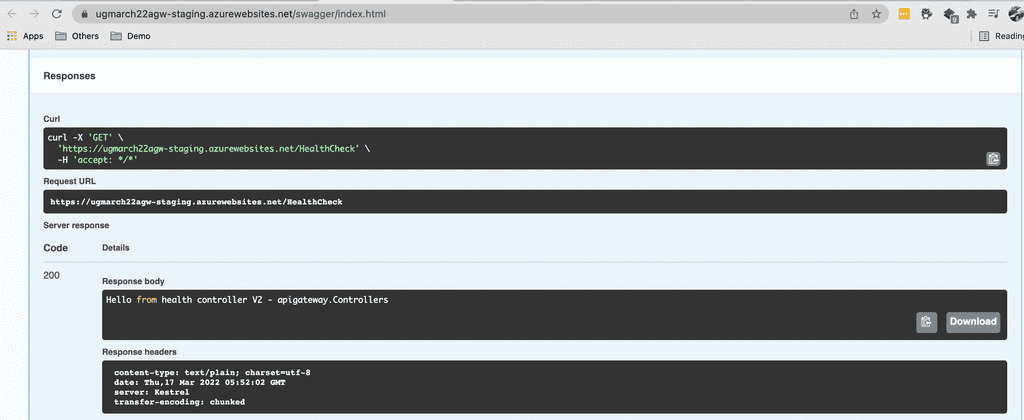Reload the Swagger page

point(59,14)
